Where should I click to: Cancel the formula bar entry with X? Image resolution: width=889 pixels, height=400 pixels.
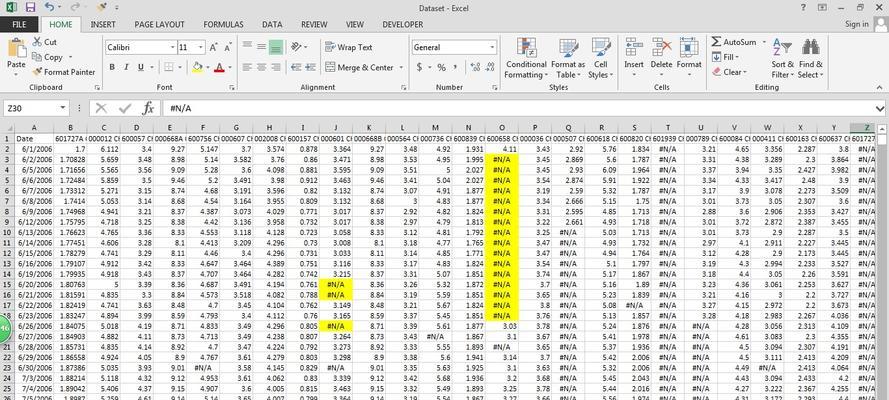click(101, 108)
